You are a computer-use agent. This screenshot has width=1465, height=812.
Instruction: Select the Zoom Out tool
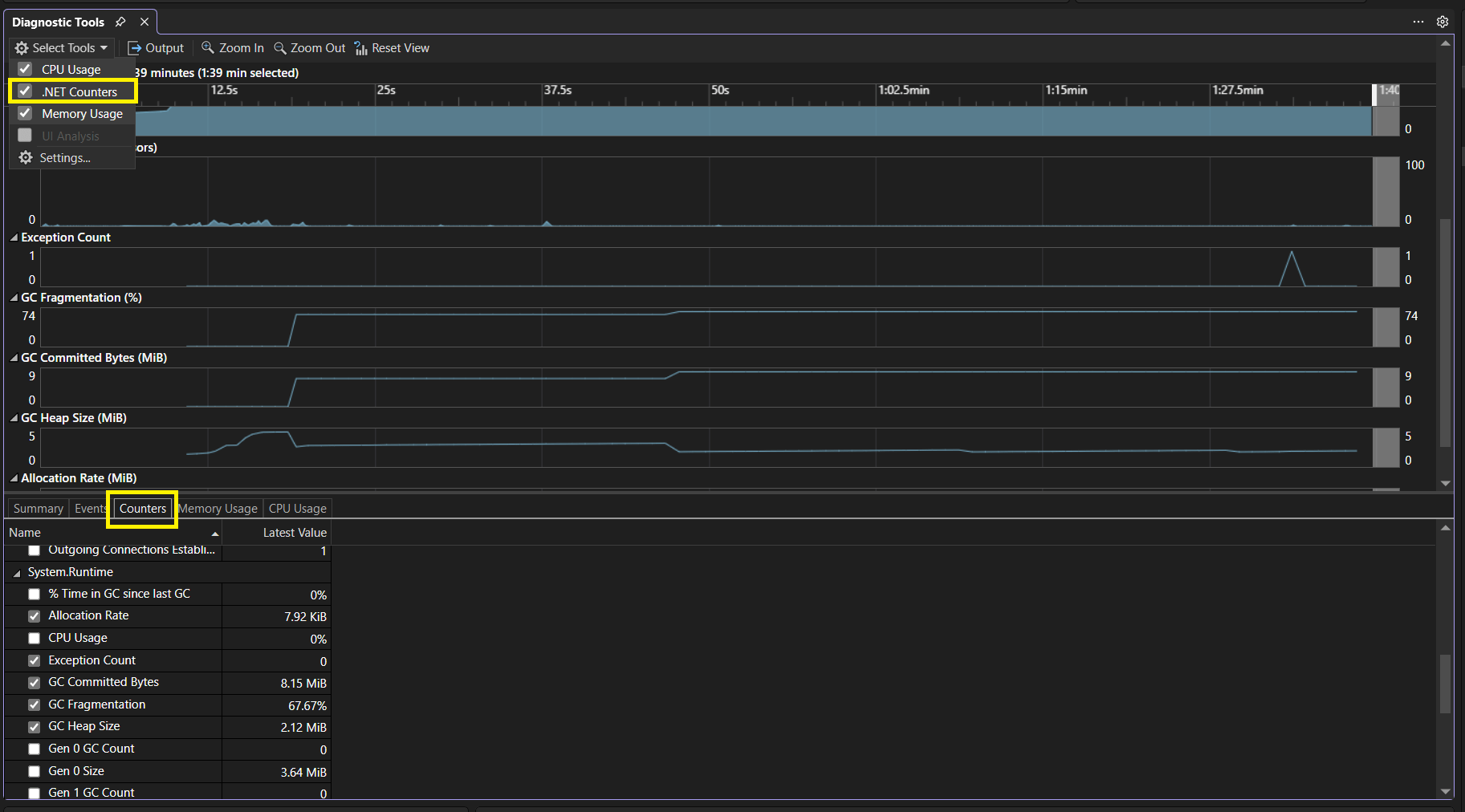(x=309, y=47)
